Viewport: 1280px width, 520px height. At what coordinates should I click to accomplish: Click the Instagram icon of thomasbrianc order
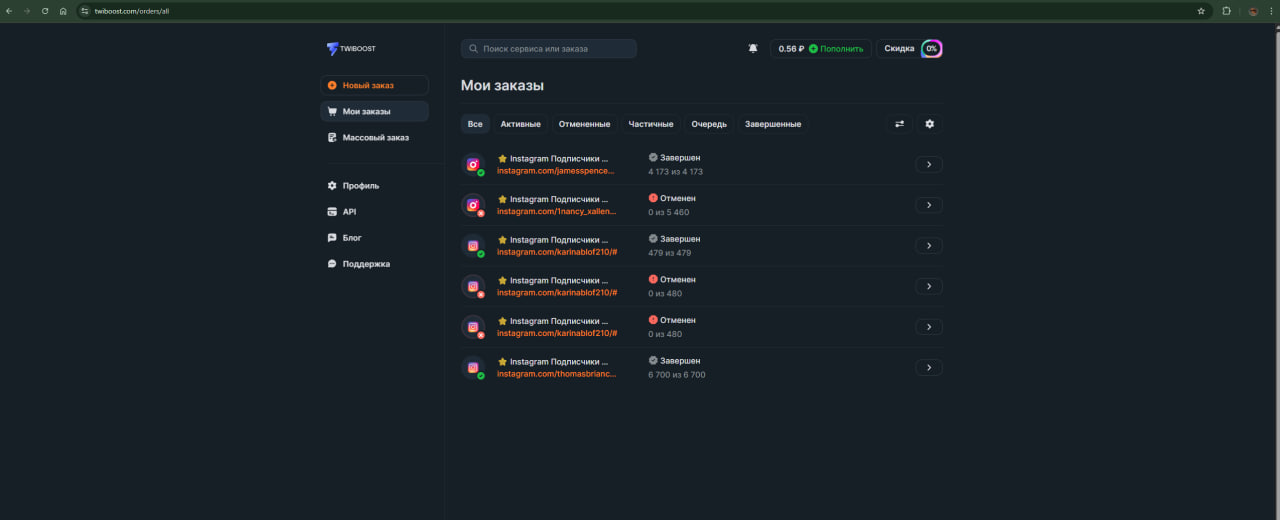click(x=473, y=367)
